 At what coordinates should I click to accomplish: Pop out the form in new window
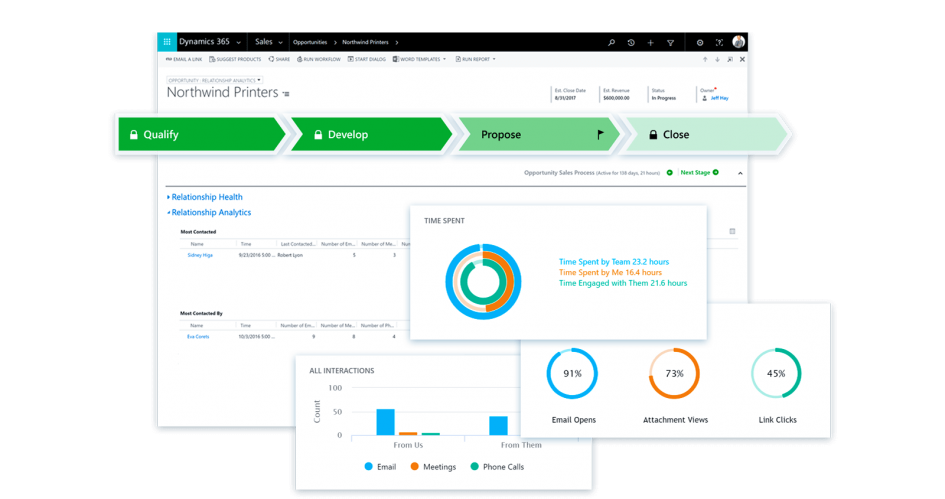pos(730,60)
